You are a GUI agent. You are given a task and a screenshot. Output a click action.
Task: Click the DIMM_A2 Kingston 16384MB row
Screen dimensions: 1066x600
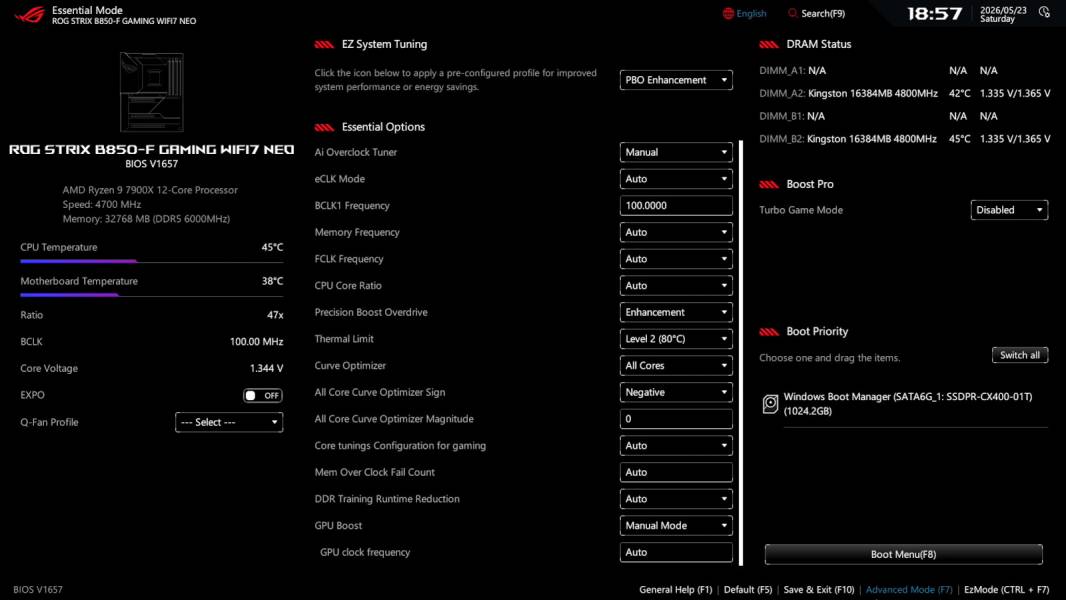tap(905, 93)
